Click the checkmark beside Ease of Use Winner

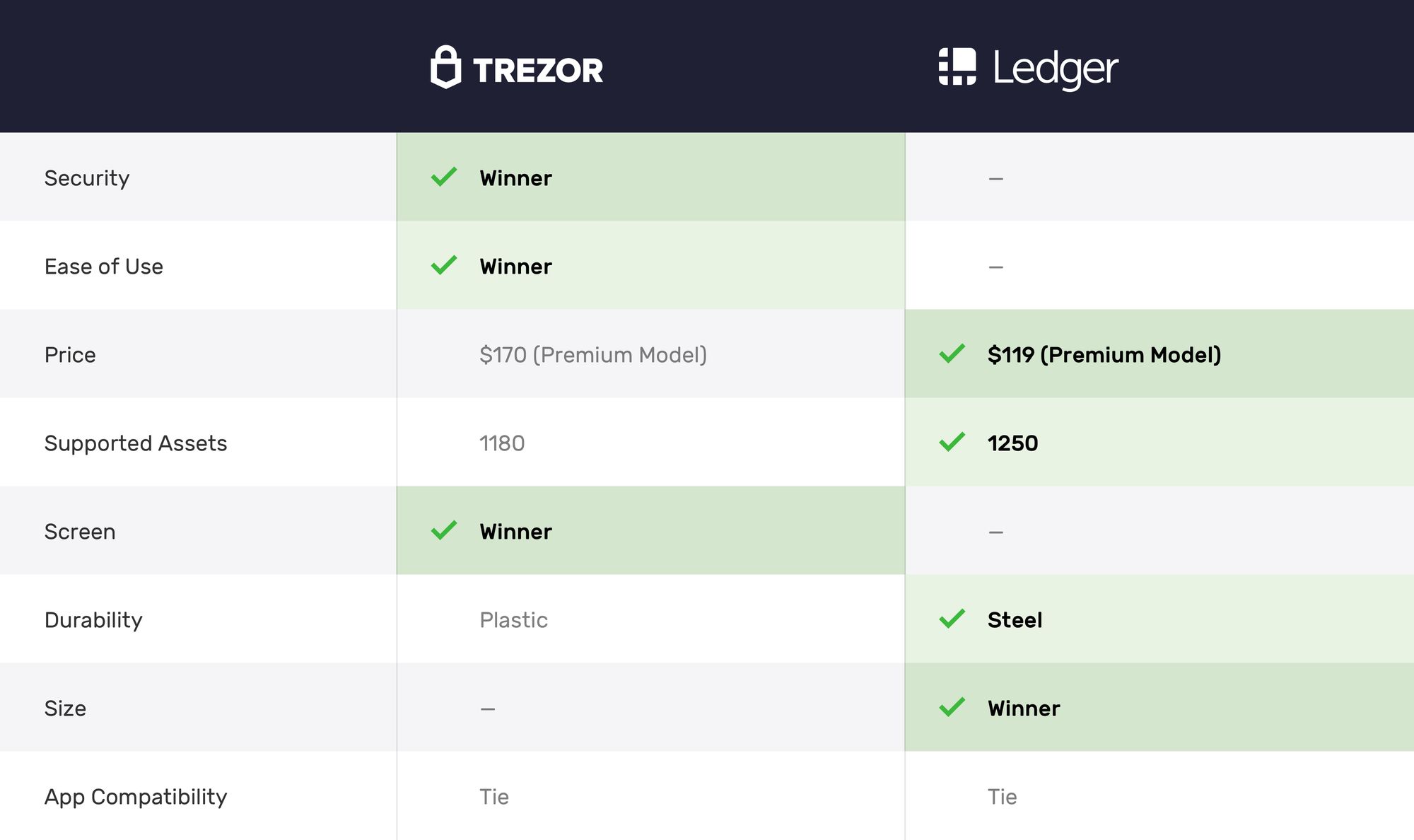pyautogui.click(x=444, y=265)
